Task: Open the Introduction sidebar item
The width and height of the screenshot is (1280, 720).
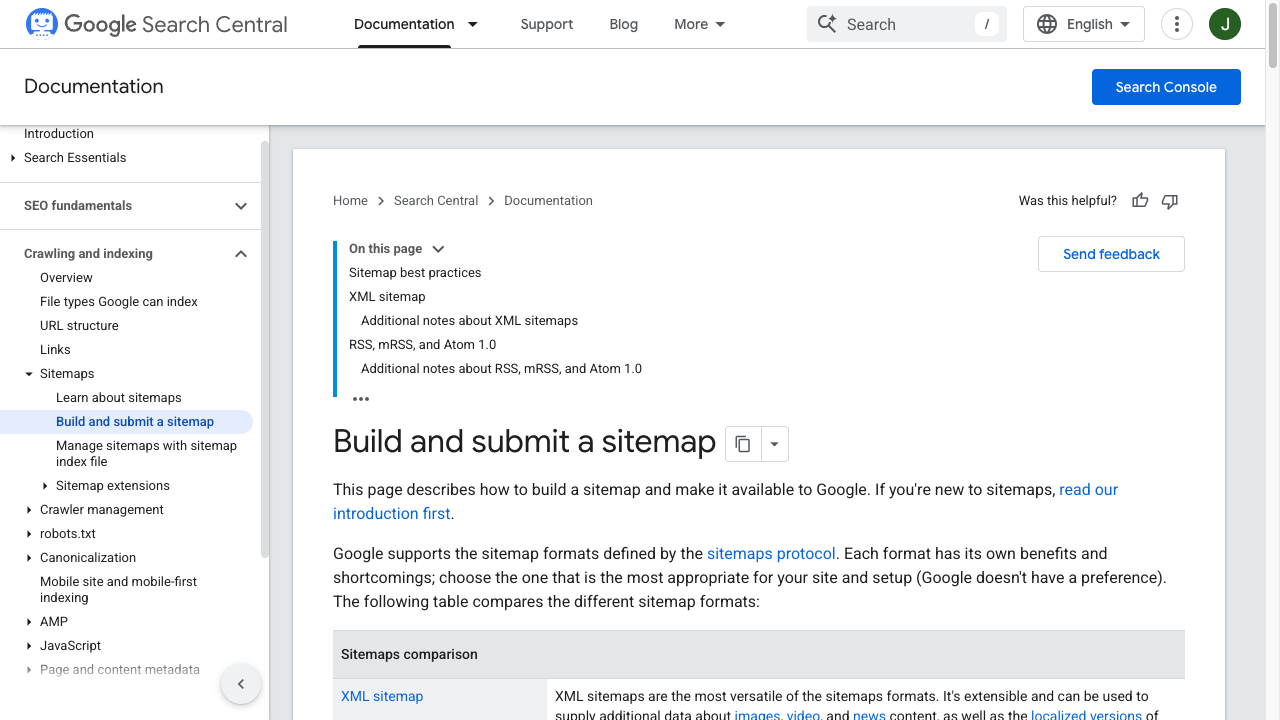Action: point(59,134)
